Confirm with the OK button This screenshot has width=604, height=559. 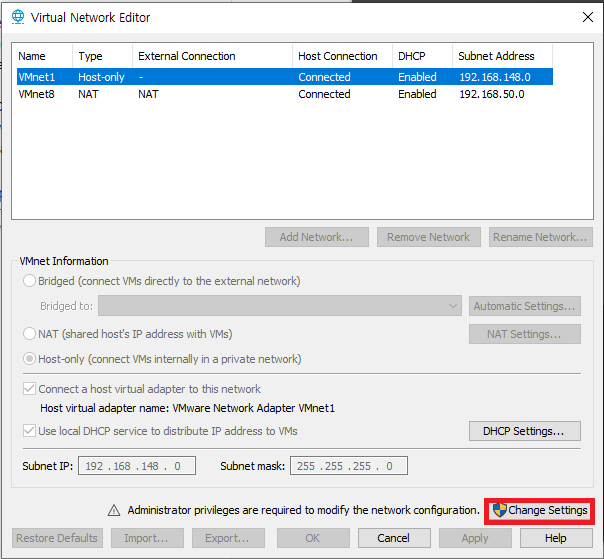(313, 538)
